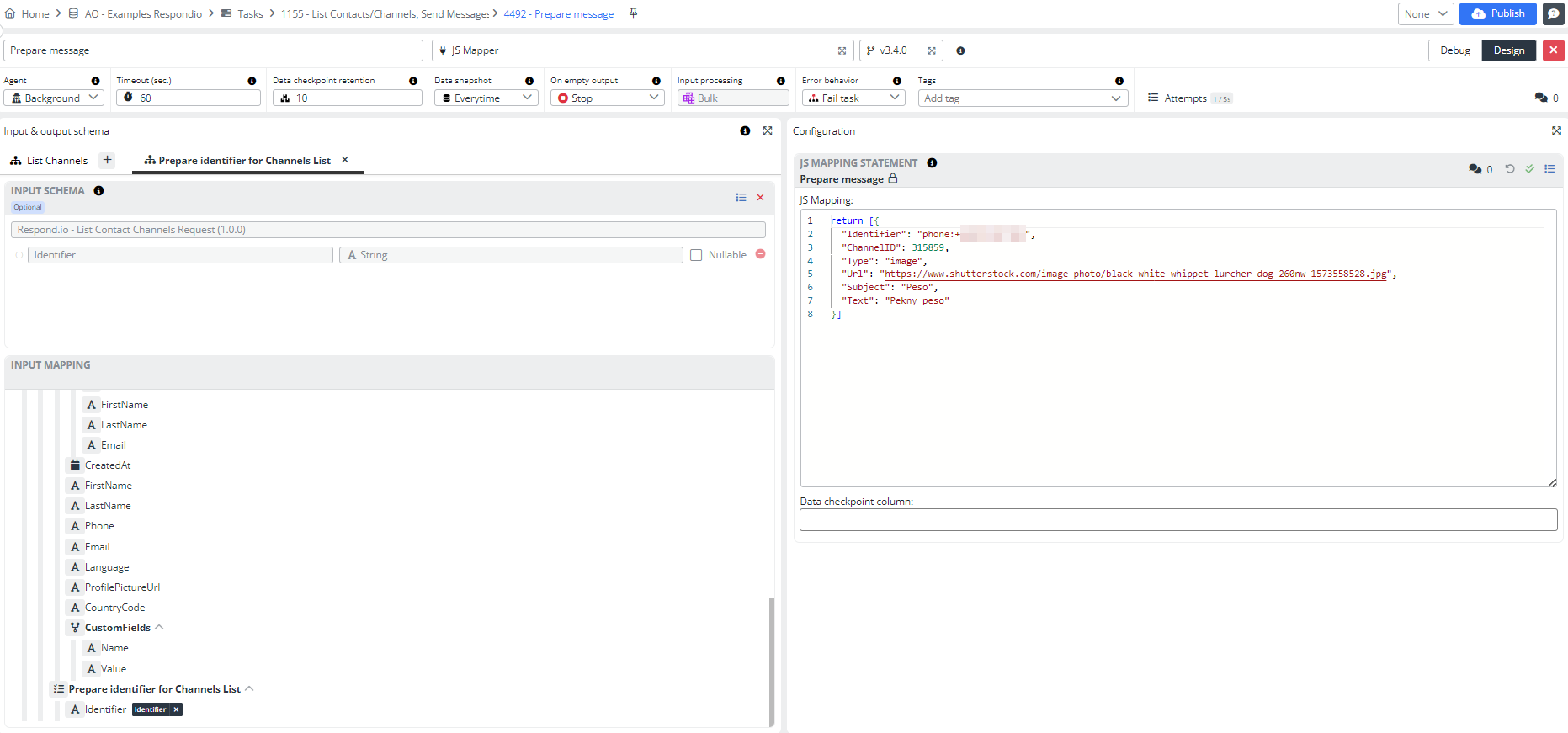Toggle the Nullable checkbox
Viewport: 1568px width, 733px height.
[696, 255]
